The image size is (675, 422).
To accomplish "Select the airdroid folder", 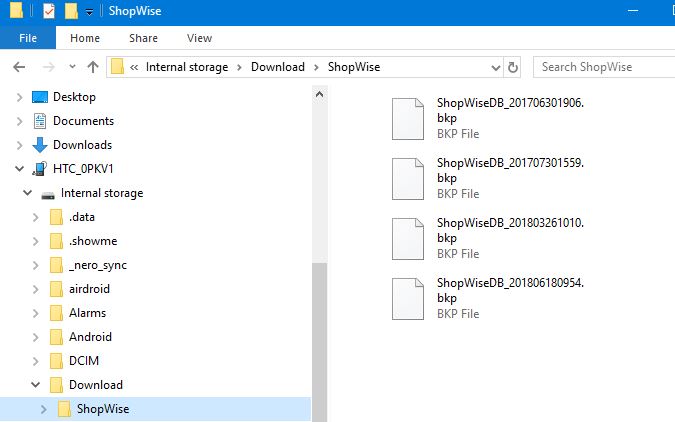I will pyautogui.click(x=90, y=289).
